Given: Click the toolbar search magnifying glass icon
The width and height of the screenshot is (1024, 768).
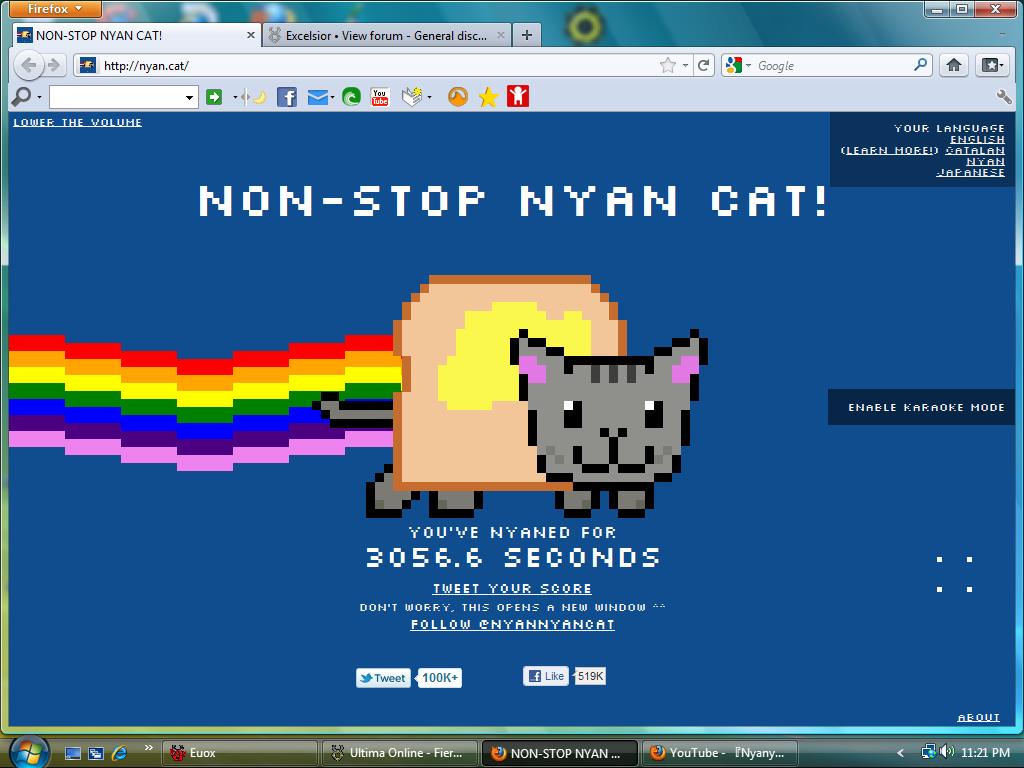Looking at the screenshot, I should (21, 97).
